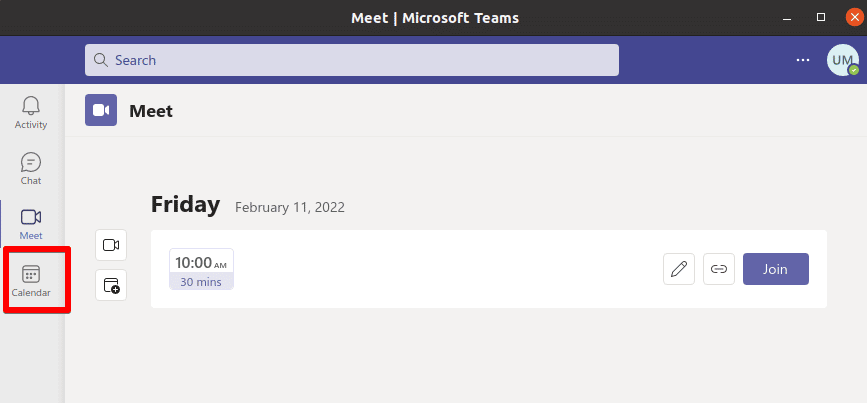
Task: Start an instant meeting with the video icon
Action: pos(111,245)
